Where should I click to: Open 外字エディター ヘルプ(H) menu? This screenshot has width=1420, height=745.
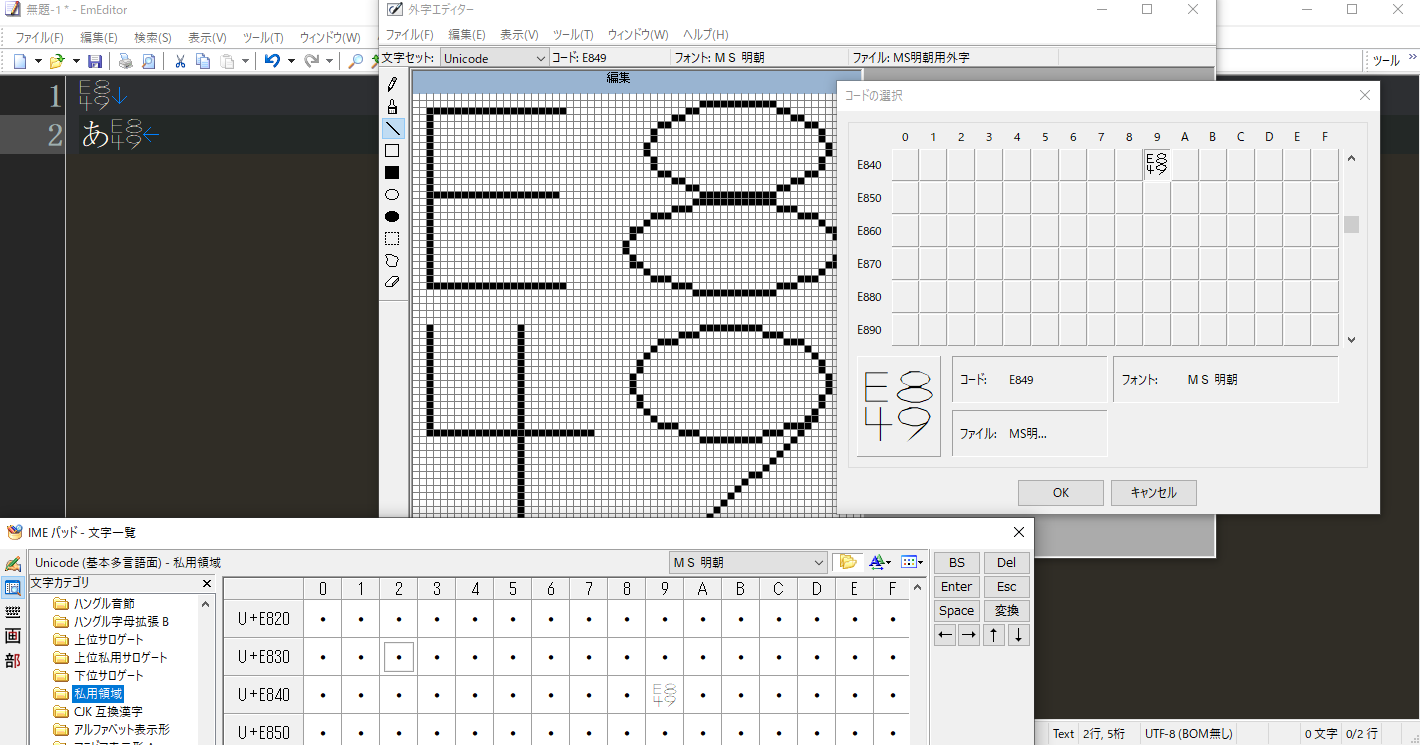coord(705,34)
